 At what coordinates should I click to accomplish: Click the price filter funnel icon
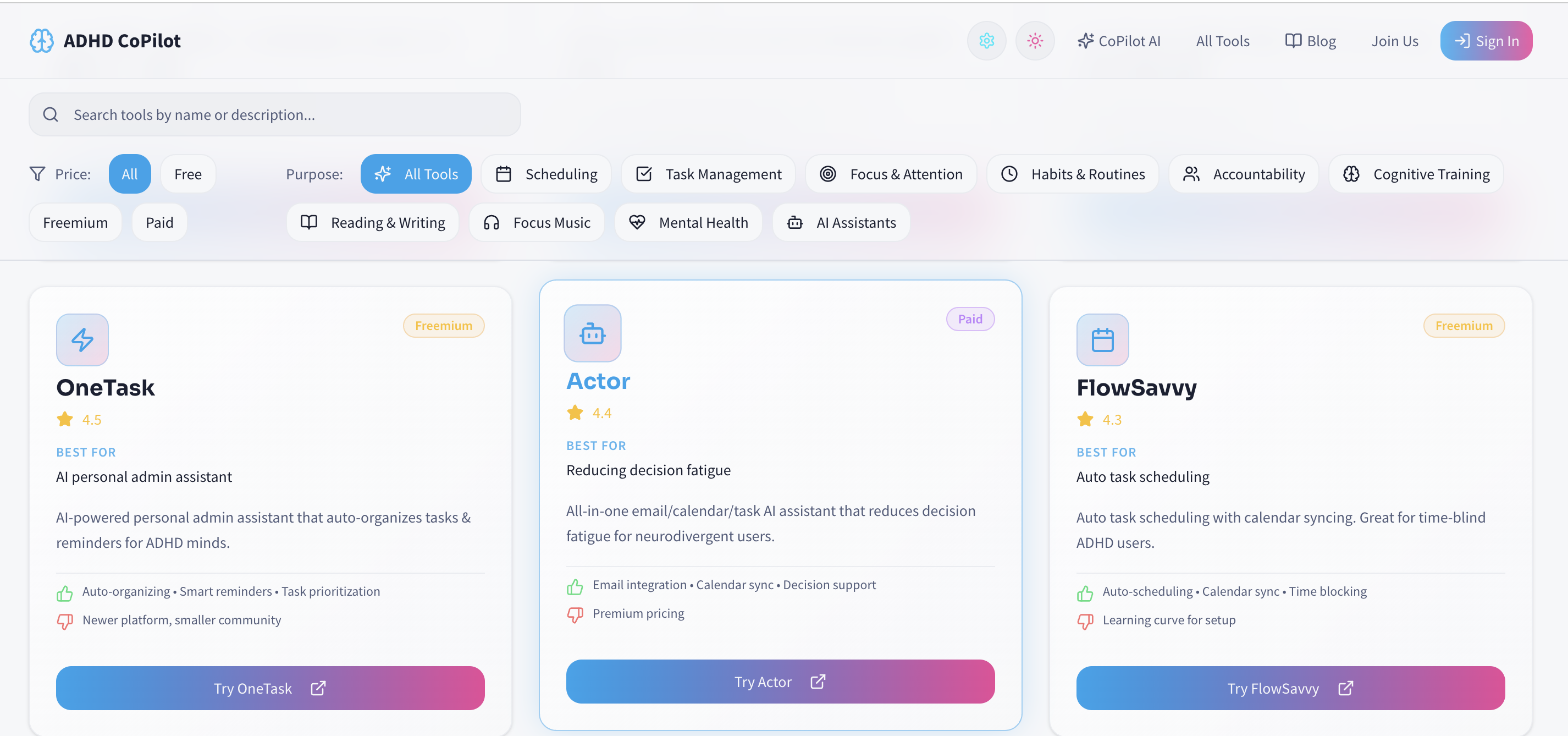(37, 174)
